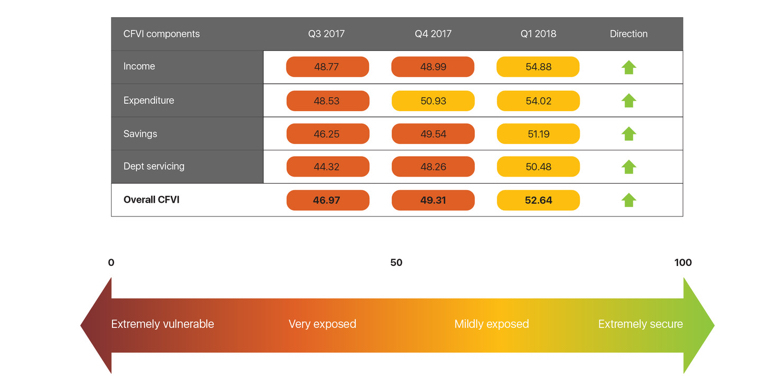Click the Expenditure row label
This screenshot has width=768, height=384.
pos(148,100)
